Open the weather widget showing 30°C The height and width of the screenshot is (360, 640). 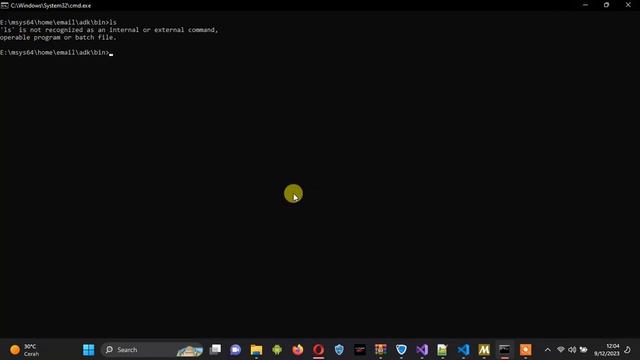tap(24, 350)
